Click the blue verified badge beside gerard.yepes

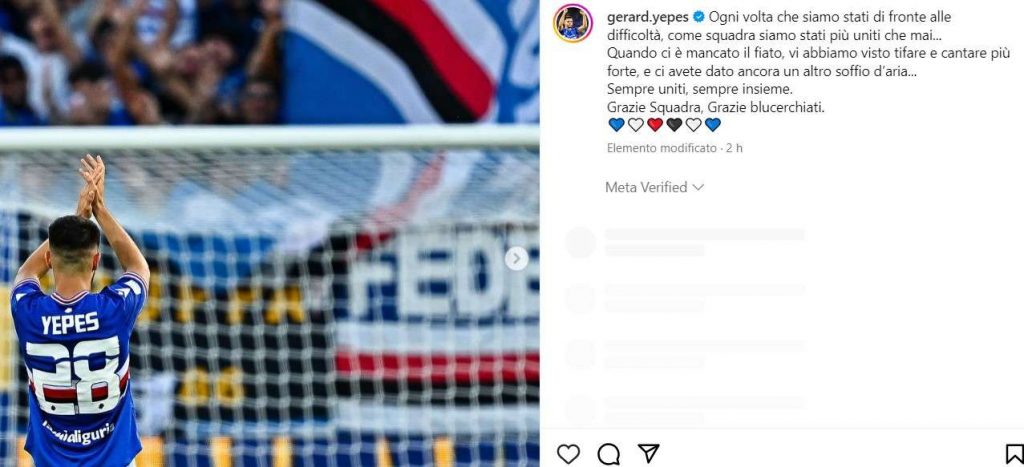click(698, 17)
